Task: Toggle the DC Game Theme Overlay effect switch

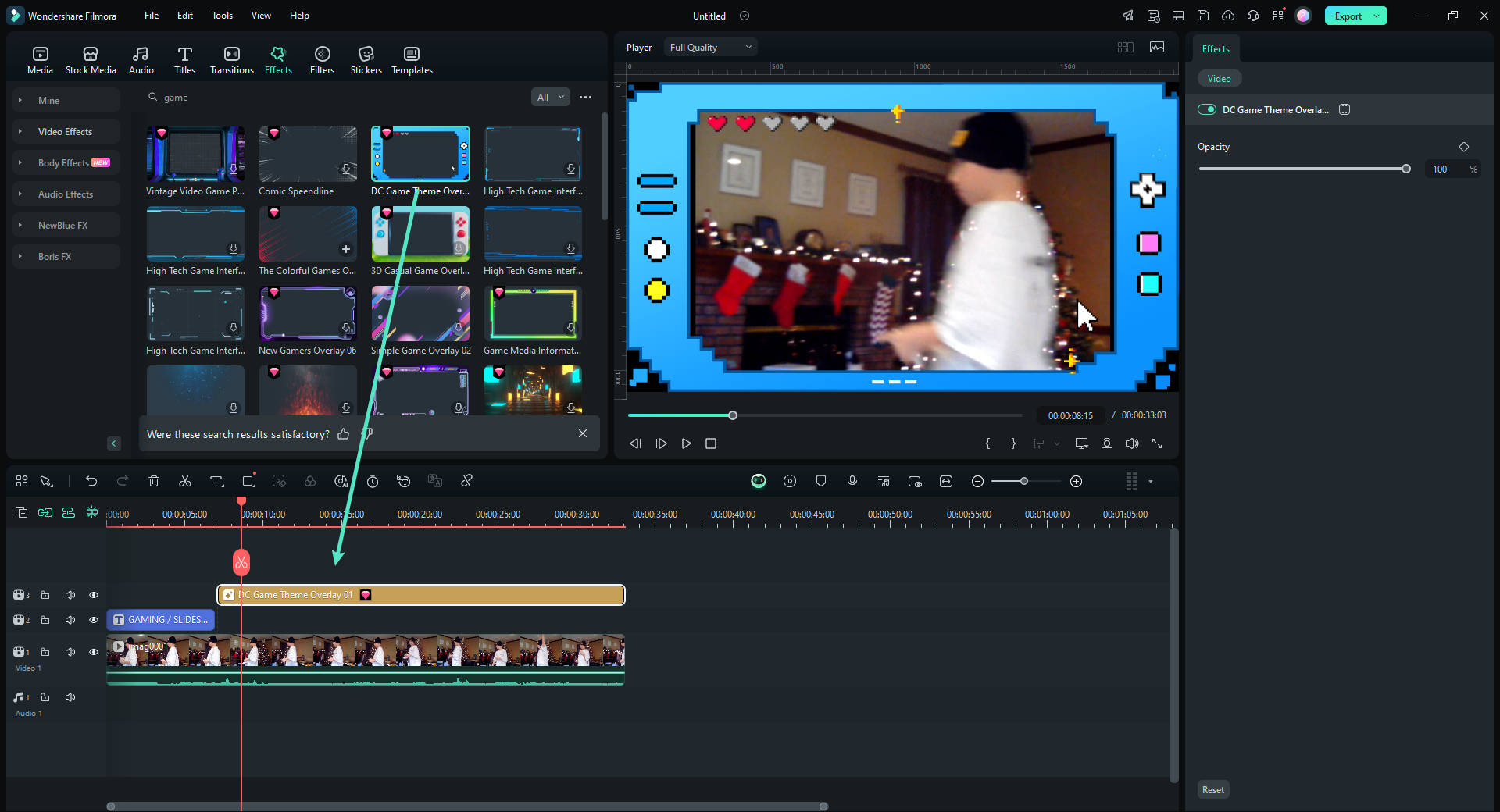Action: (1207, 109)
